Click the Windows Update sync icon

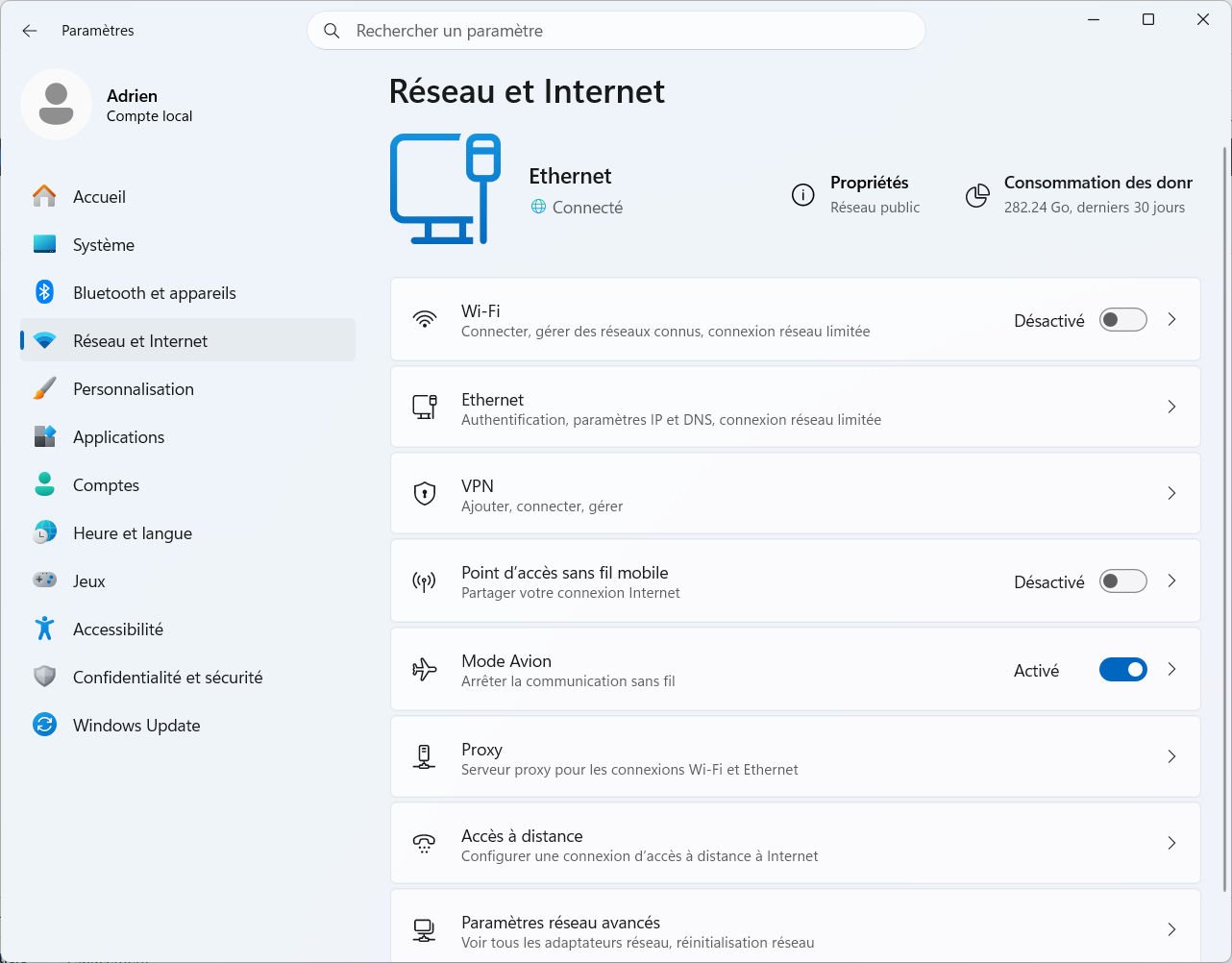44,725
